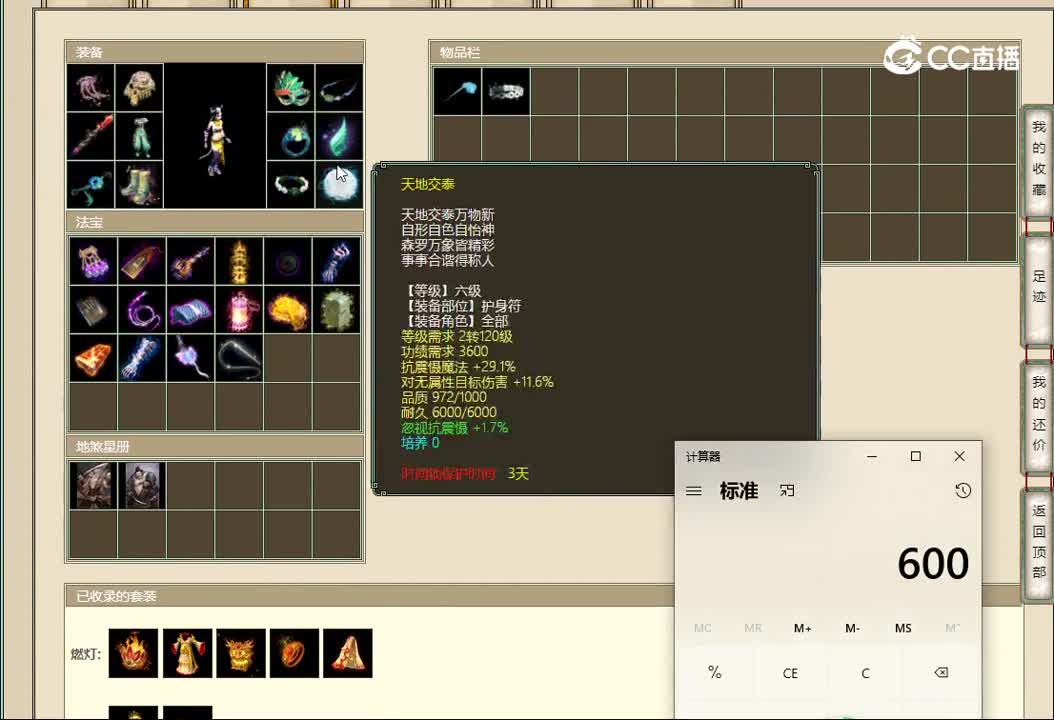This screenshot has width=1054, height=720.
Task: Inspect the purple tassel charm treasure
Action: [190, 358]
